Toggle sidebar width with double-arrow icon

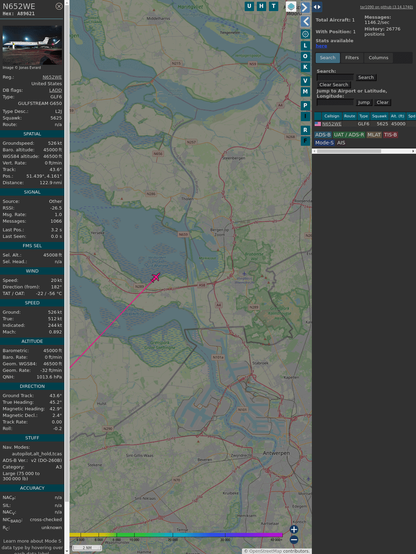(x=317, y=7)
